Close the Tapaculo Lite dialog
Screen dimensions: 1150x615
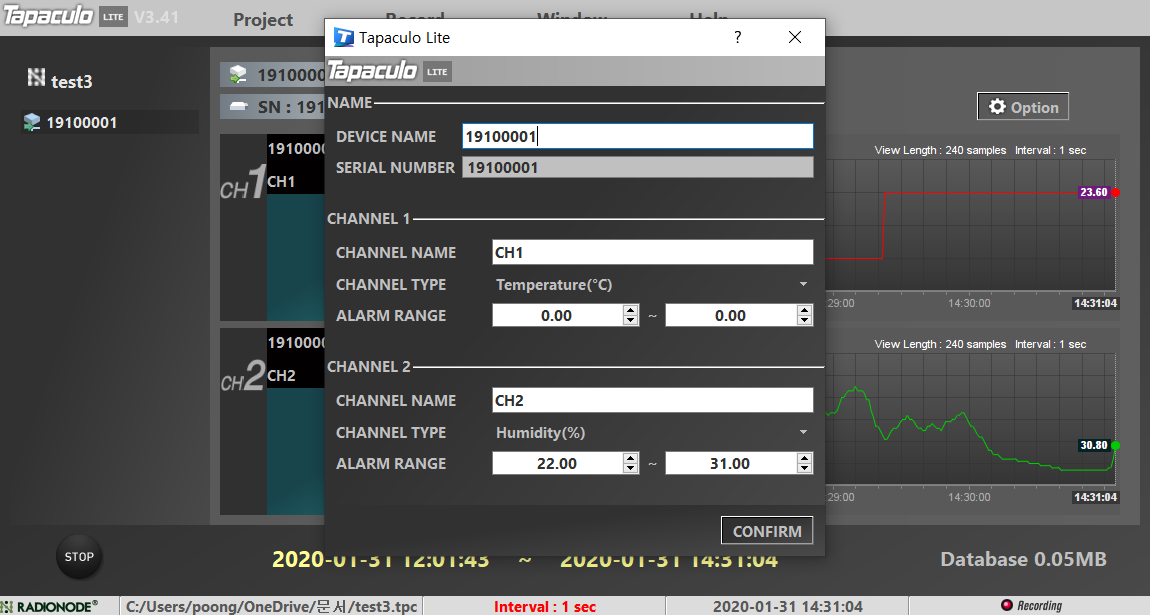coord(794,37)
